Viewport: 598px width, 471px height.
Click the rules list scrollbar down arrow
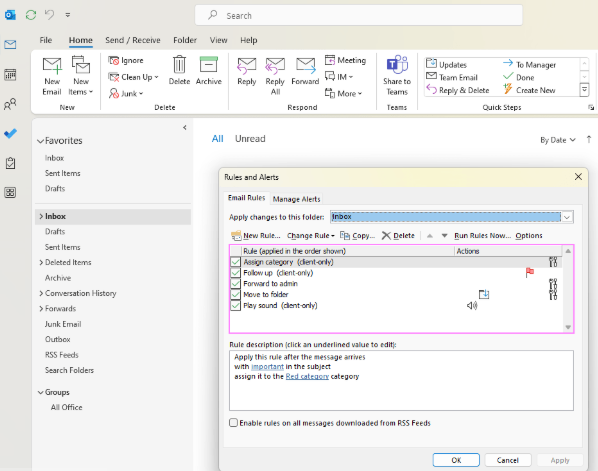[568, 327]
